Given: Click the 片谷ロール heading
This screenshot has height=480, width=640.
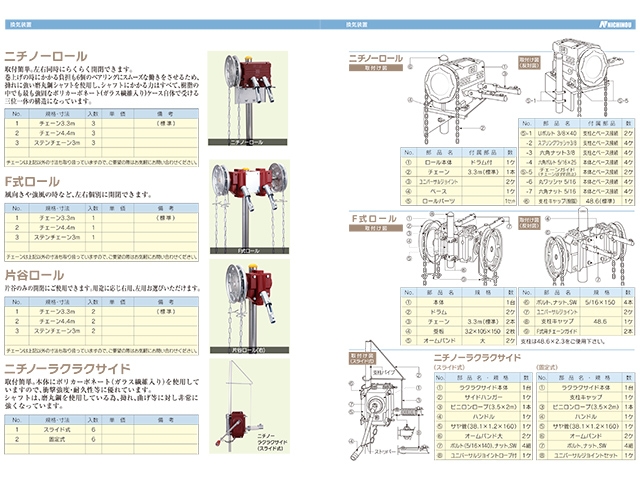Looking at the screenshot, I should pyautogui.click(x=34, y=275).
